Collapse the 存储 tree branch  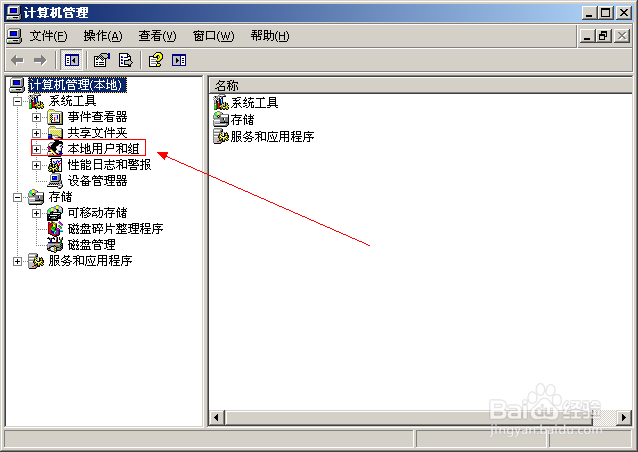(x=17, y=197)
